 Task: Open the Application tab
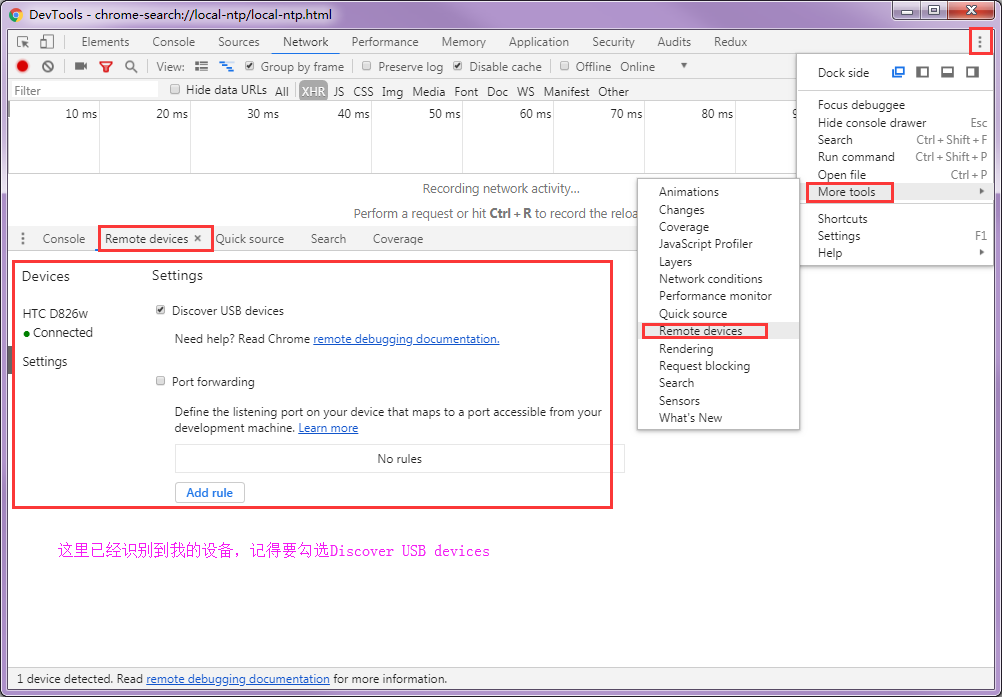tap(539, 42)
